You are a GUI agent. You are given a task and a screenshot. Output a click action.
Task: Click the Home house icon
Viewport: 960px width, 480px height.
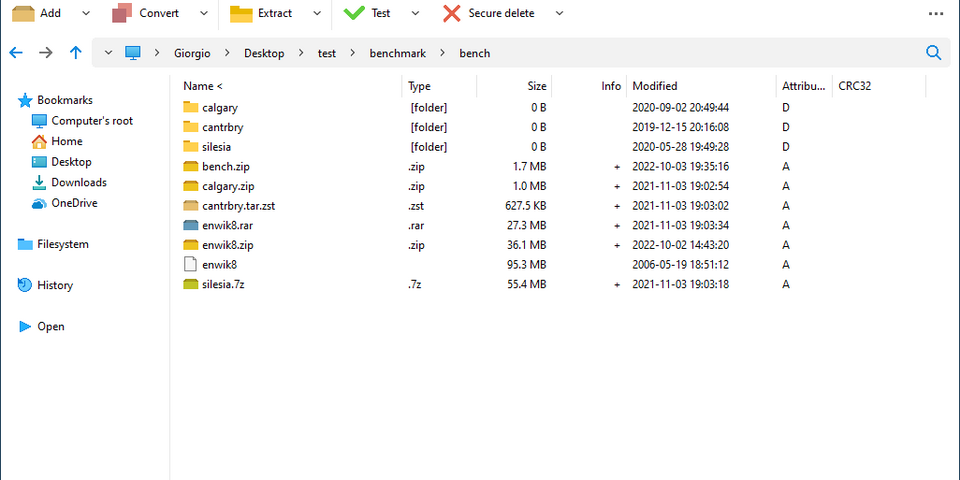(x=39, y=141)
